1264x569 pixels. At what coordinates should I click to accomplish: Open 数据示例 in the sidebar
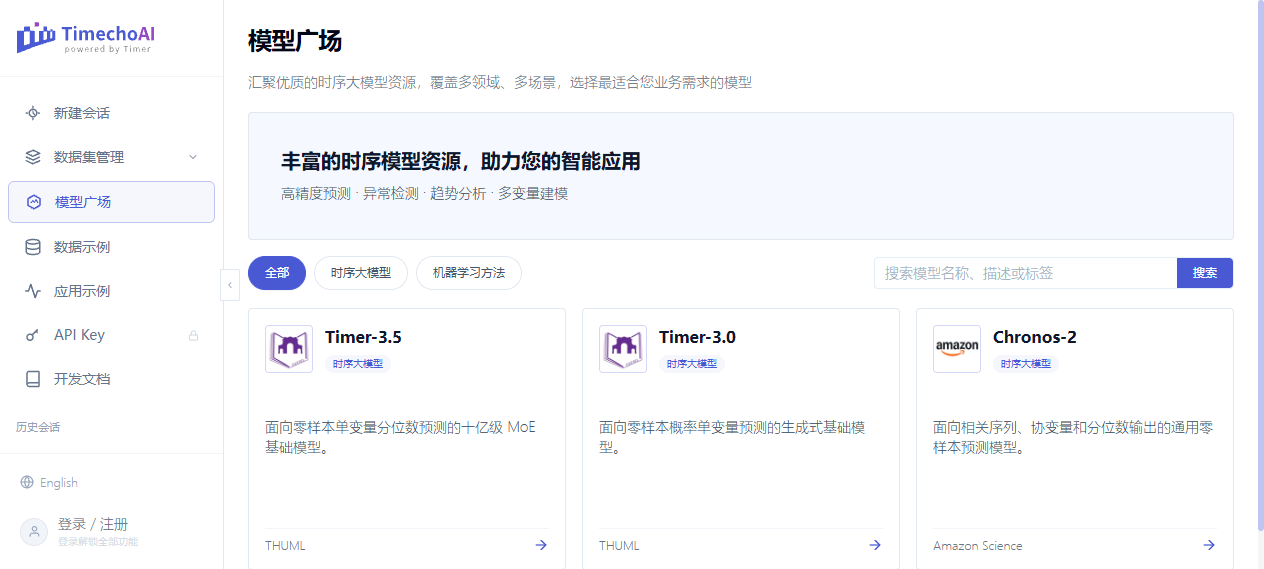tap(111, 247)
